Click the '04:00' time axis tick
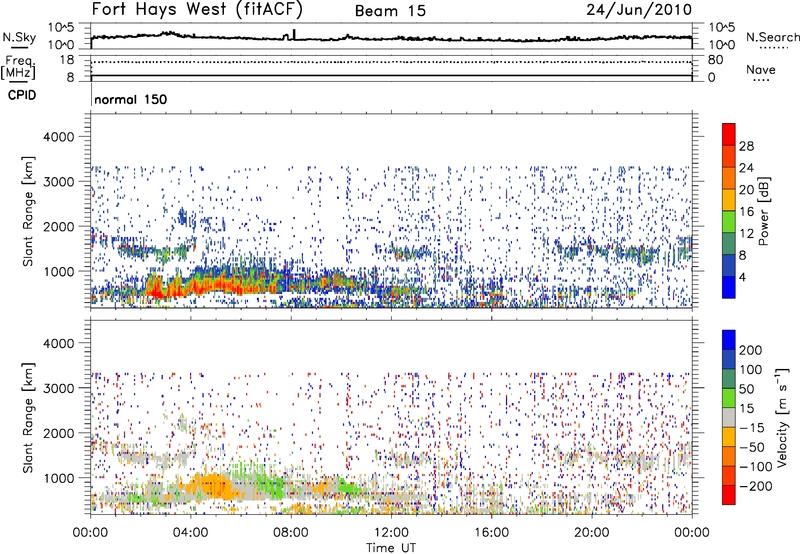Screen dimensions: 800x554 pyautogui.click(x=190, y=533)
